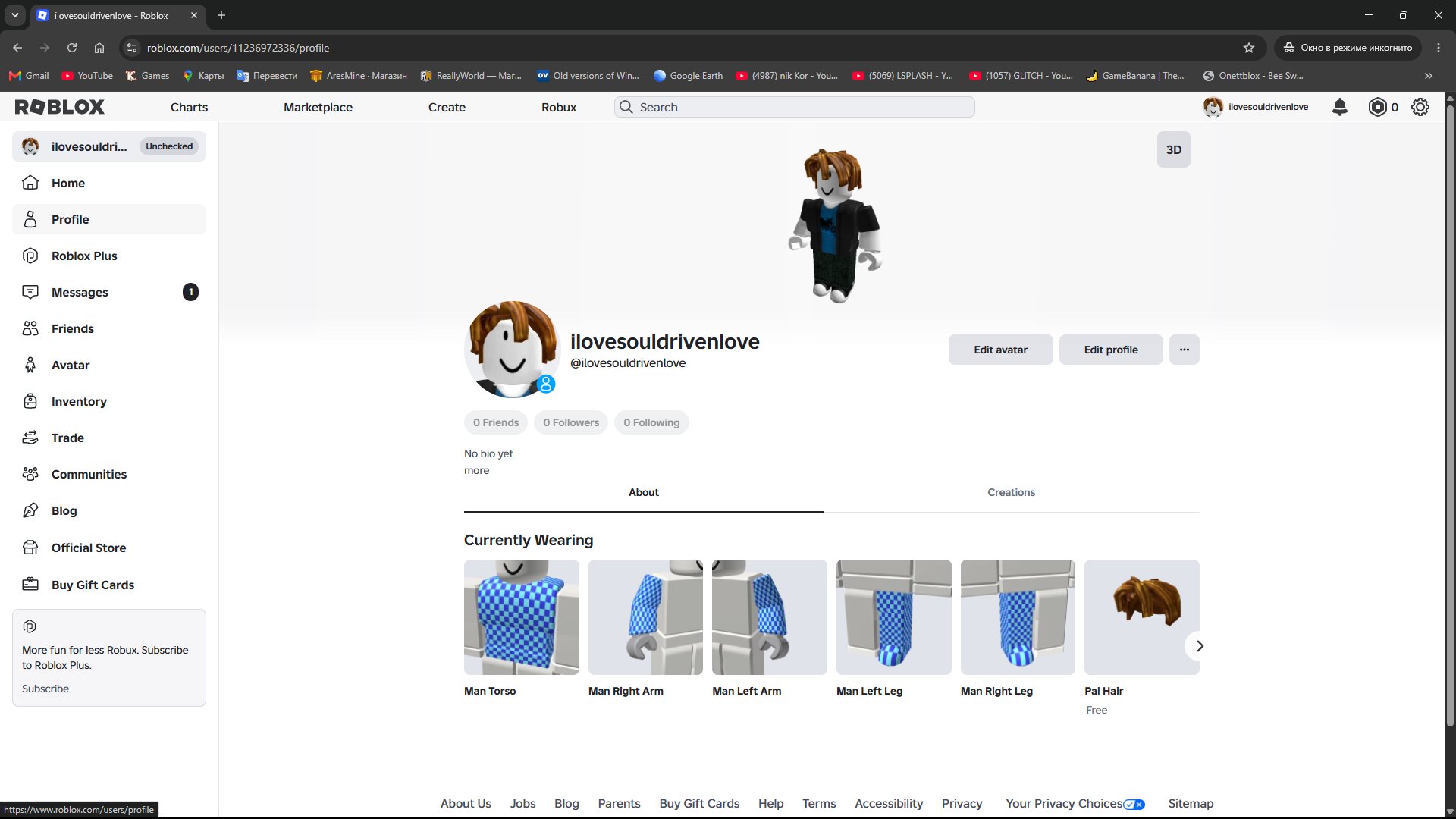This screenshot has width=1456, height=819.
Task: Expand the hidden bookmarks overflow chevron
Action: (x=1429, y=76)
